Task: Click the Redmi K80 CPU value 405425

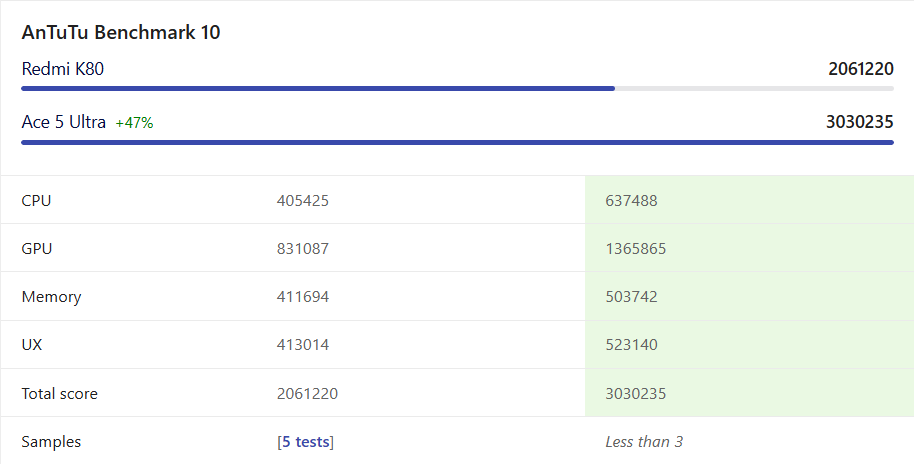Action: click(x=303, y=201)
